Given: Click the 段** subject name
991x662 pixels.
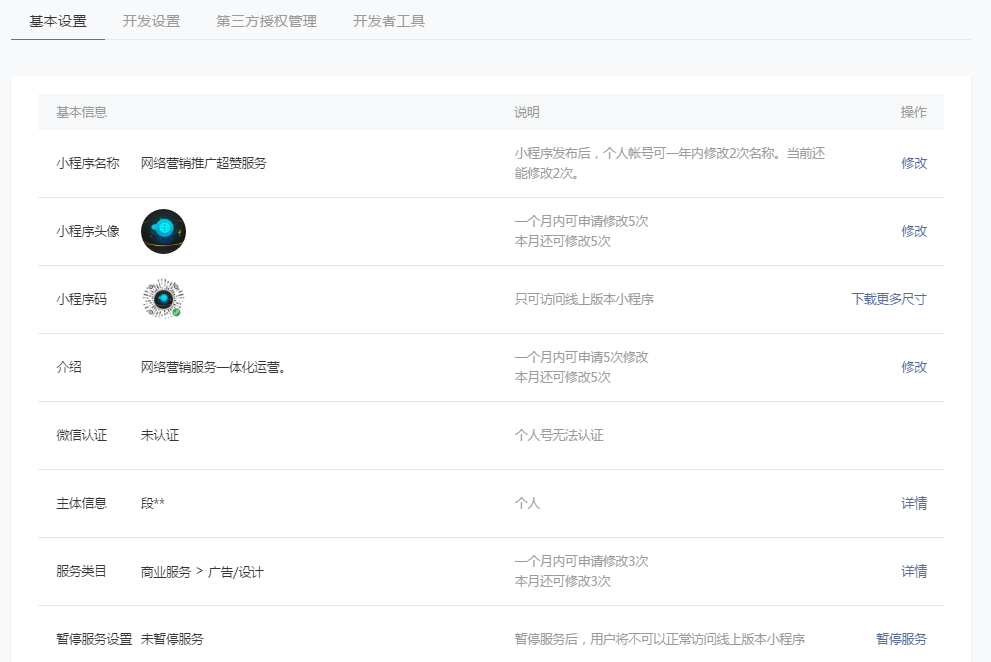Looking at the screenshot, I should (x=152, y=503).
